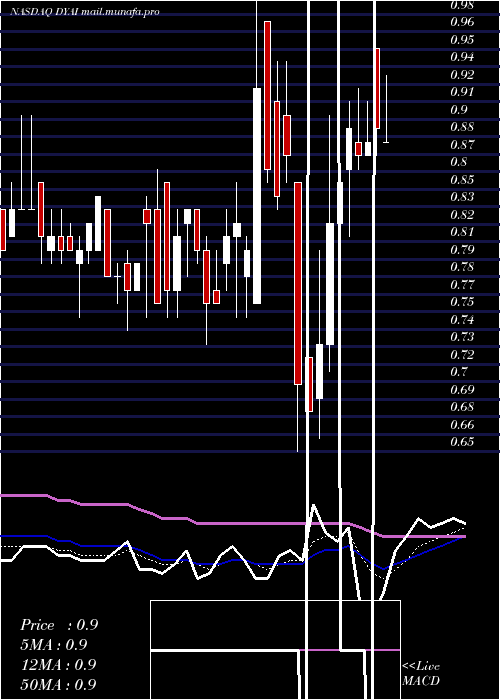Choose the 0.74 price axis label
This screenshot has height=700, width=500.
click(462, 319)
